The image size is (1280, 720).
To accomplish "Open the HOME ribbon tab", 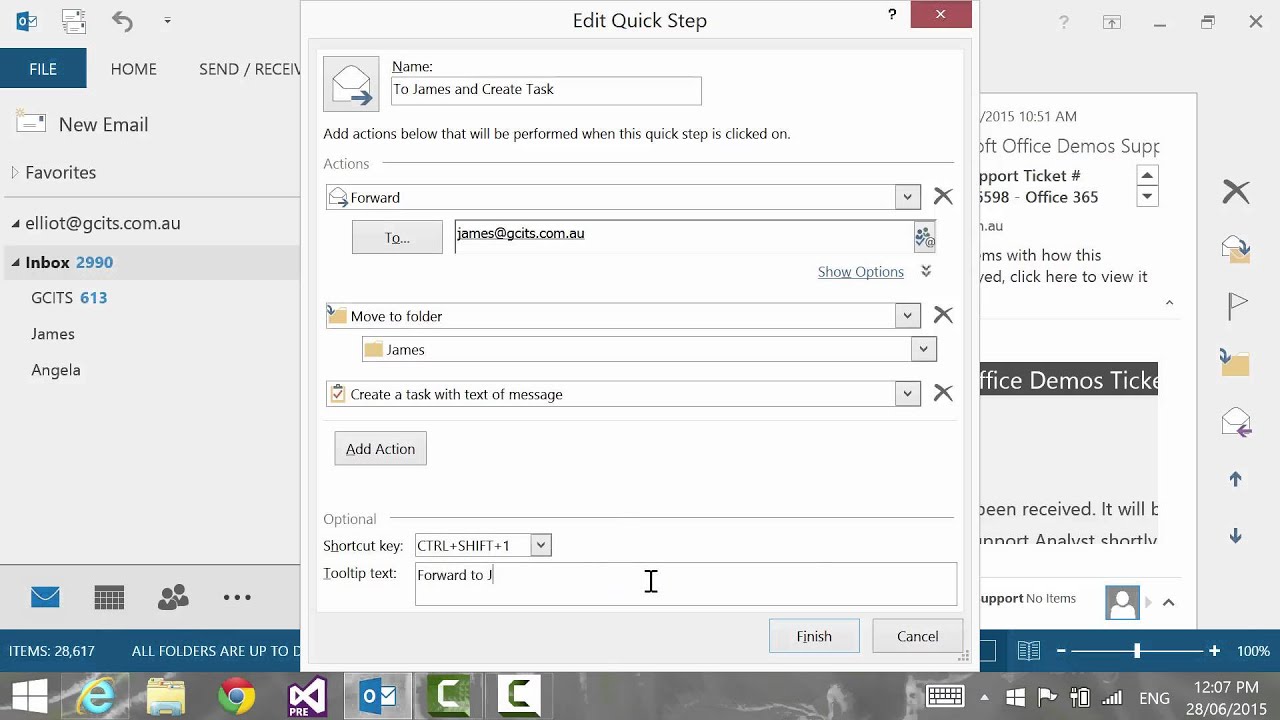I will tap(134, 69).
